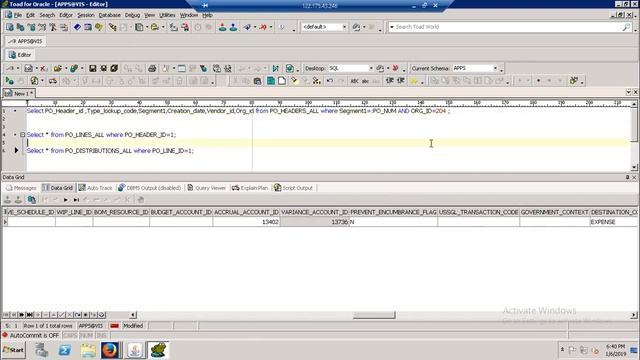Open the file explorer folder in the taskbar

[x=87, y=350]
